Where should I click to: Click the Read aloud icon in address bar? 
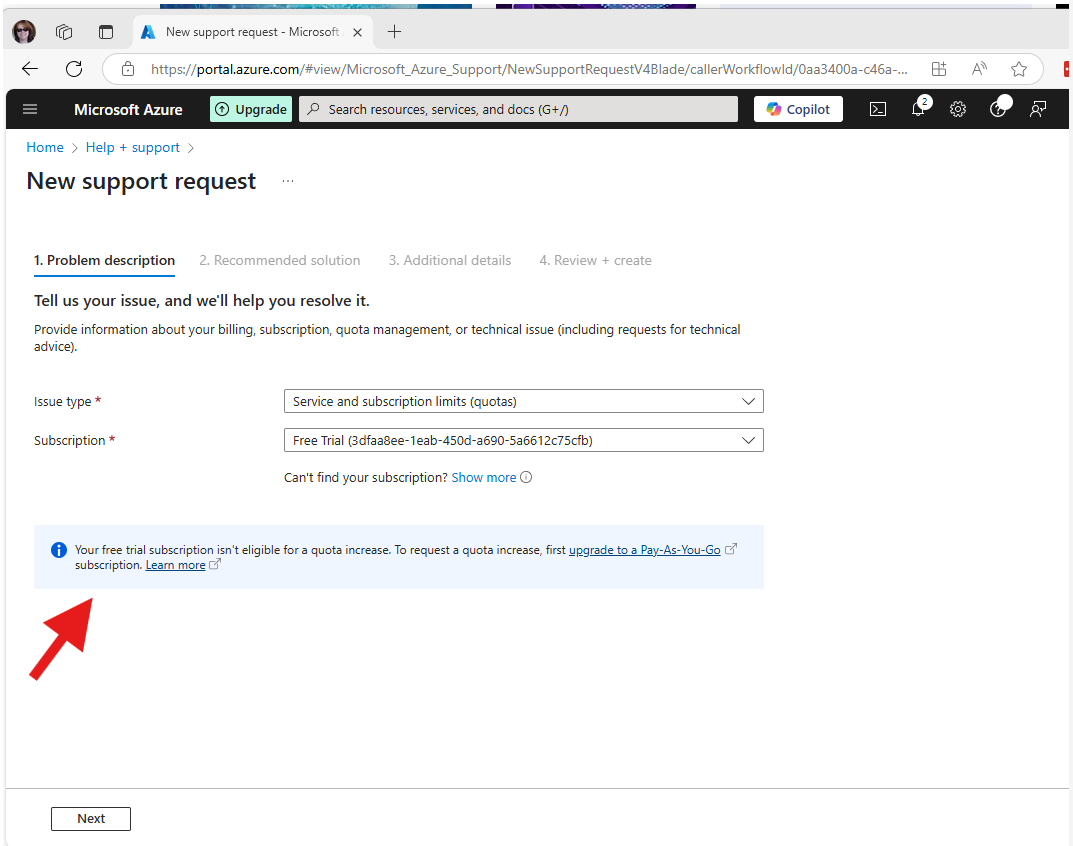pyautogui.click(x=979, y=69)
